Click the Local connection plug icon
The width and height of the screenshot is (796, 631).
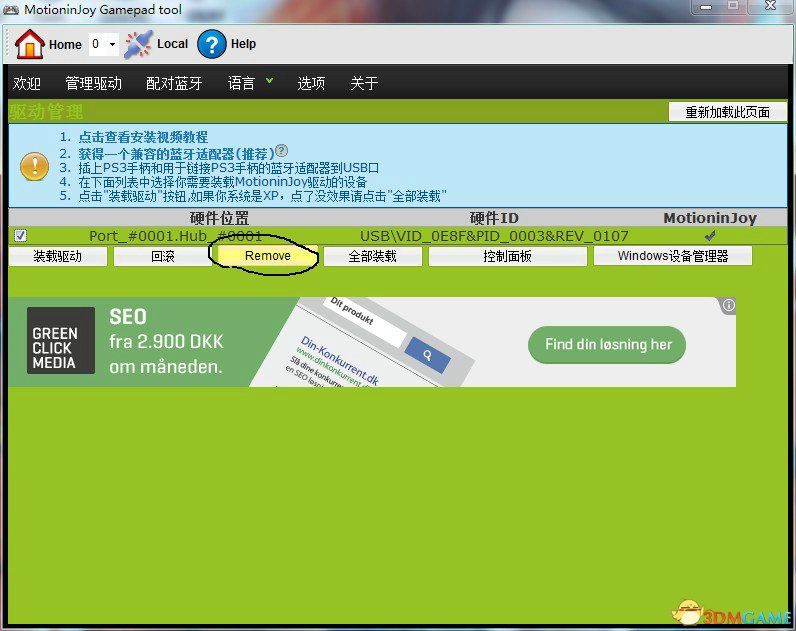(x=138, y=44)
